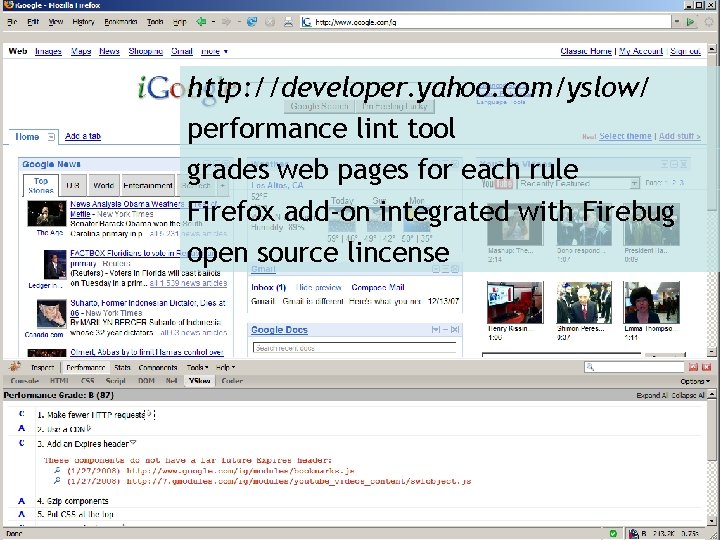The height and width of the screenshot is (540, 720).
Task: Minimize the Google Docs gadget
Action: click(x=445, y=329)
